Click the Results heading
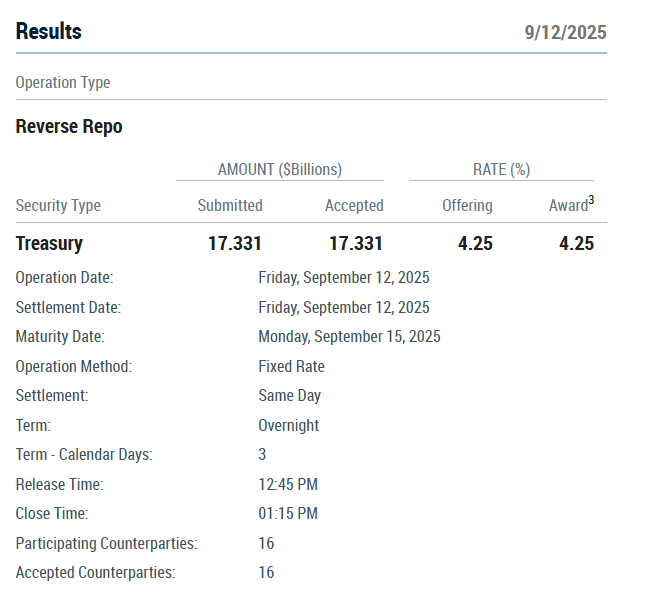This screenshot has width=655, height=615. point(48,31)
